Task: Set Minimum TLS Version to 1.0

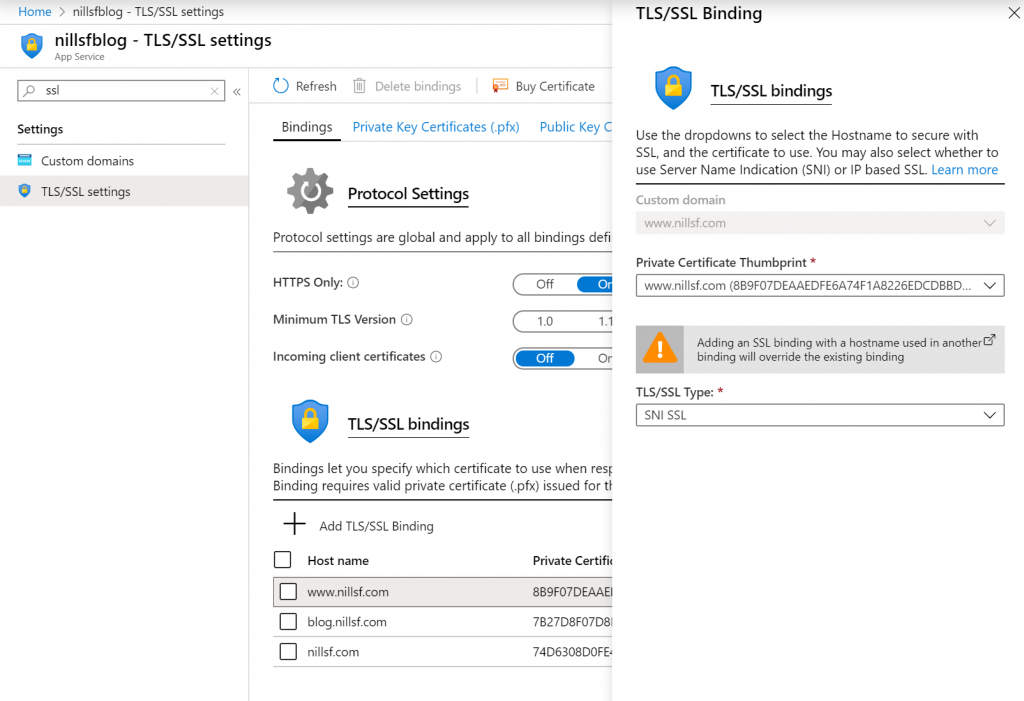Action: pos(545,321)
